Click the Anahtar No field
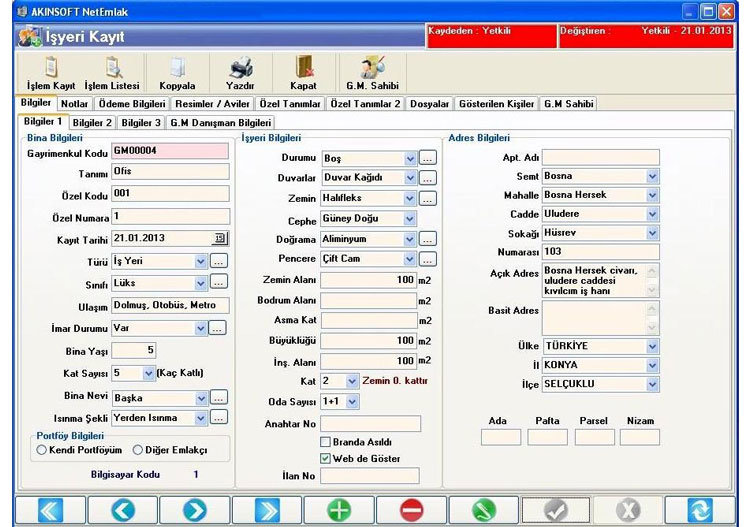This screenshot has height=527, width=750. [371, 424]
